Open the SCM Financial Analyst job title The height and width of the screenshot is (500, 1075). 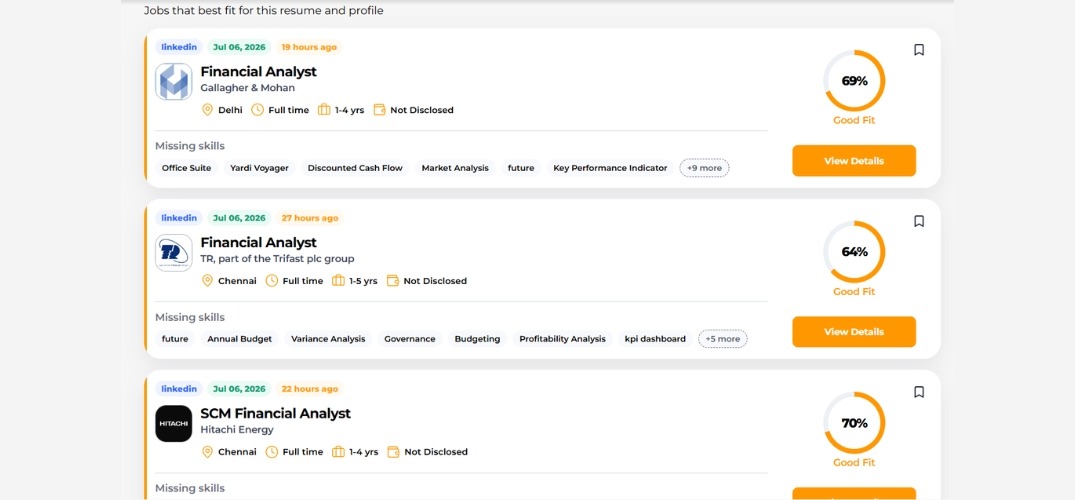tap(275, 413)
